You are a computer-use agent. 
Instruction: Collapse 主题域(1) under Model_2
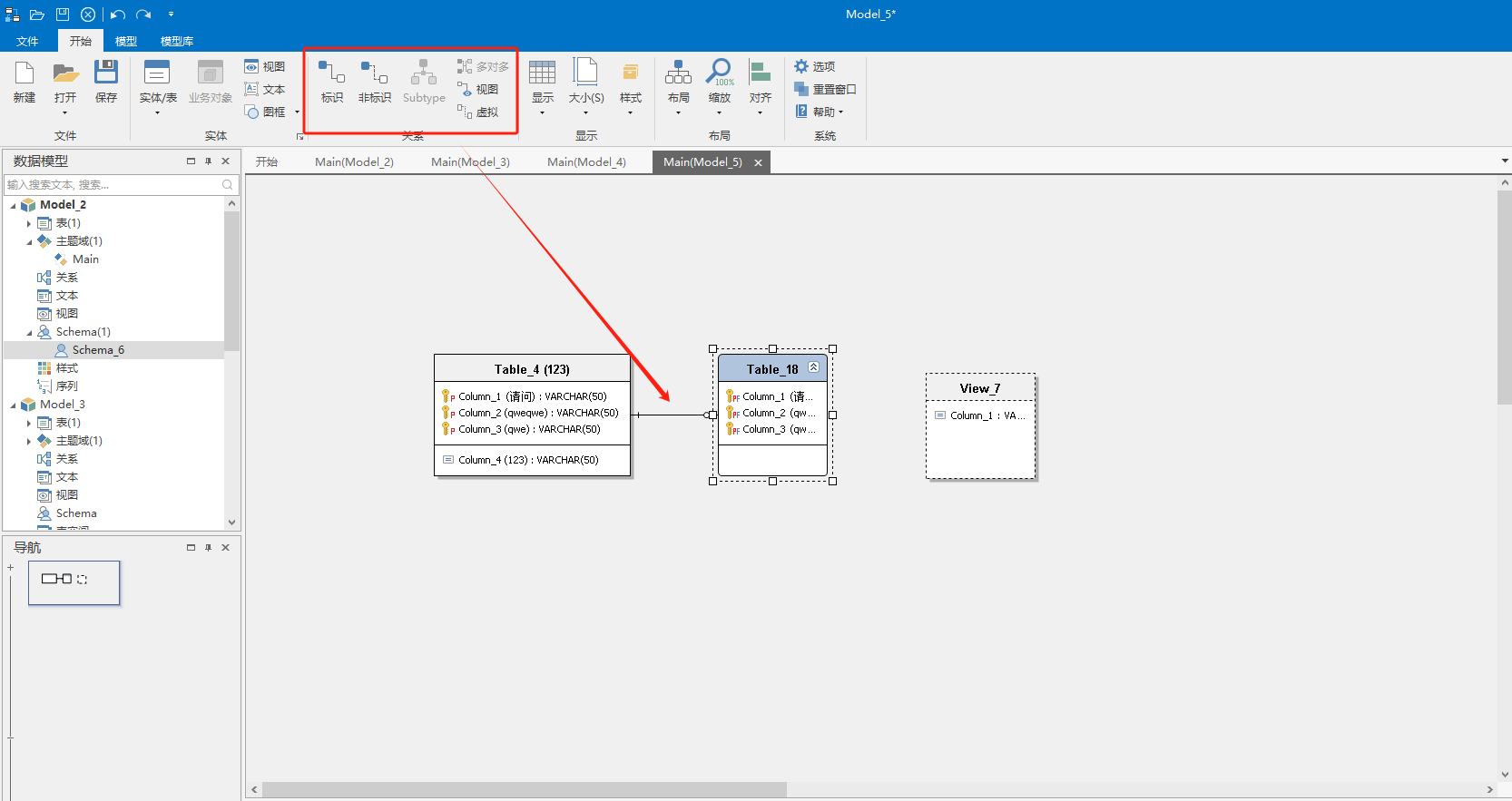click(29, 241)
